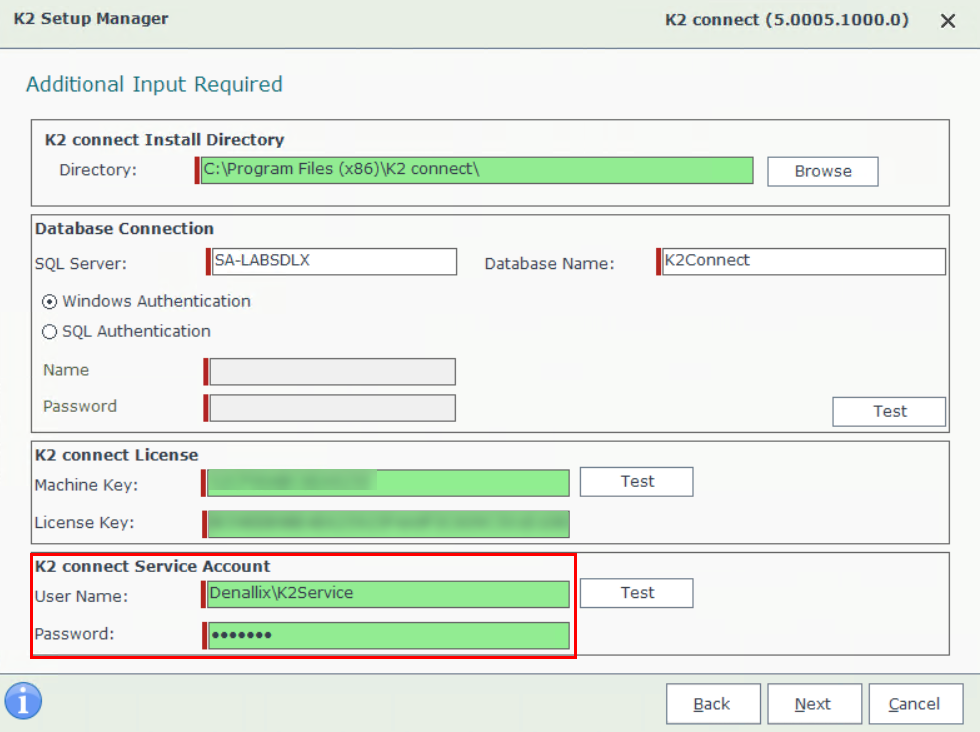Image resolution: width=980 pixels, height=732 pixels.
Task: Close the K2 Setup Manager window
Action: 948,21
